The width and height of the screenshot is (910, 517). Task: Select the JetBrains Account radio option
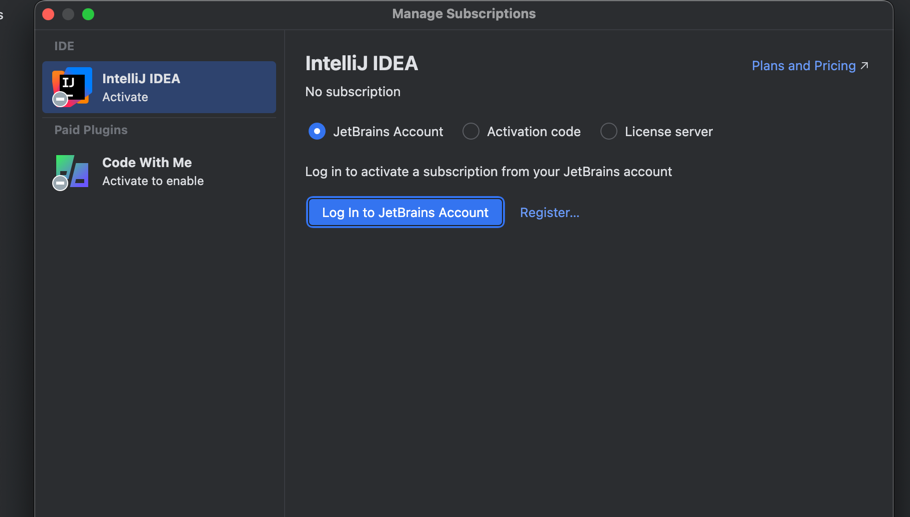(x=317, y=131)
